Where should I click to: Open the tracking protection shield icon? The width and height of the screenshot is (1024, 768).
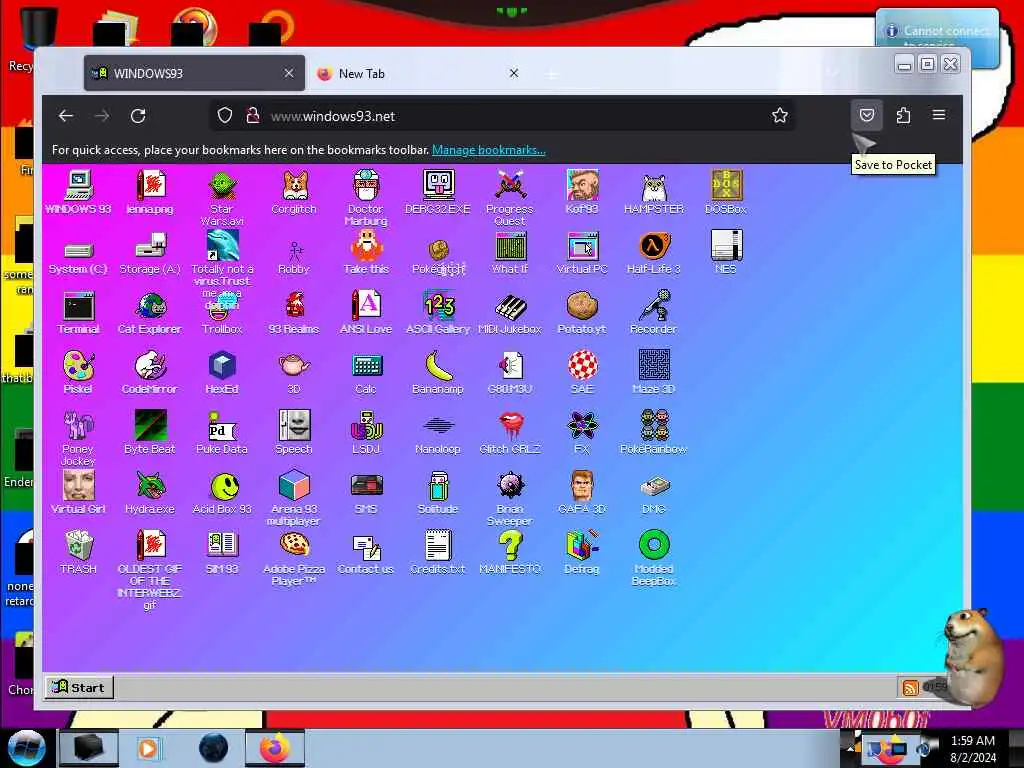[225, 116]
